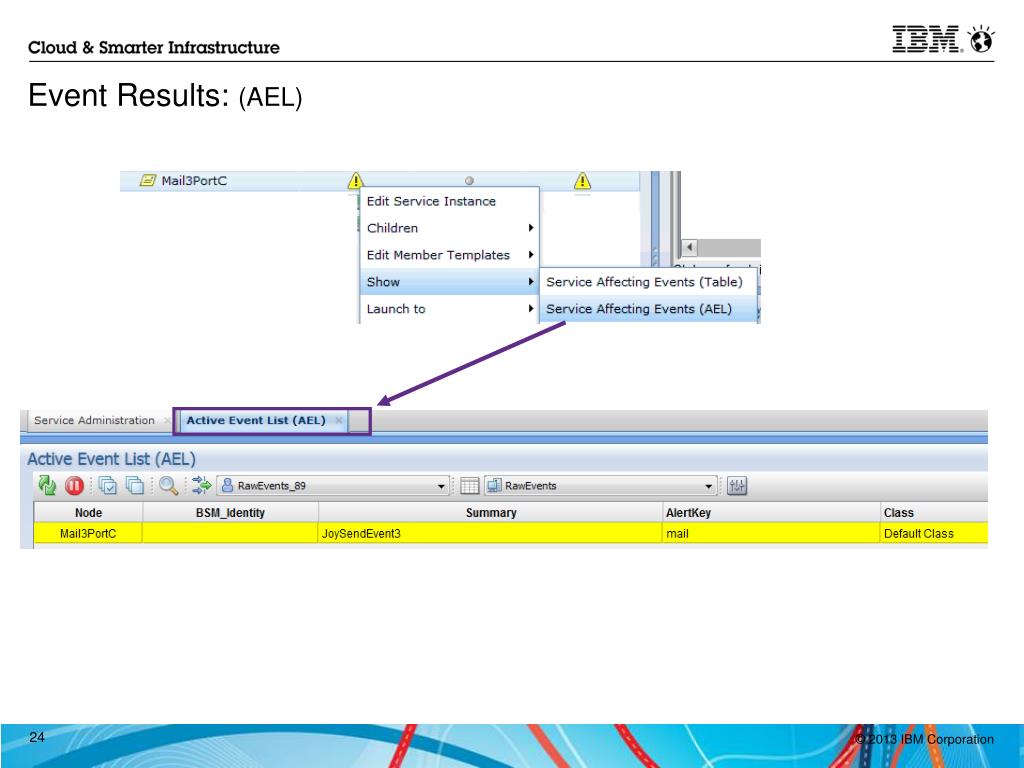The height and width of the screenshot is (768, 1024).
Task: Click the Mail3PortC service instance icon
Action: pyautogui.click(x=148, y=180)
